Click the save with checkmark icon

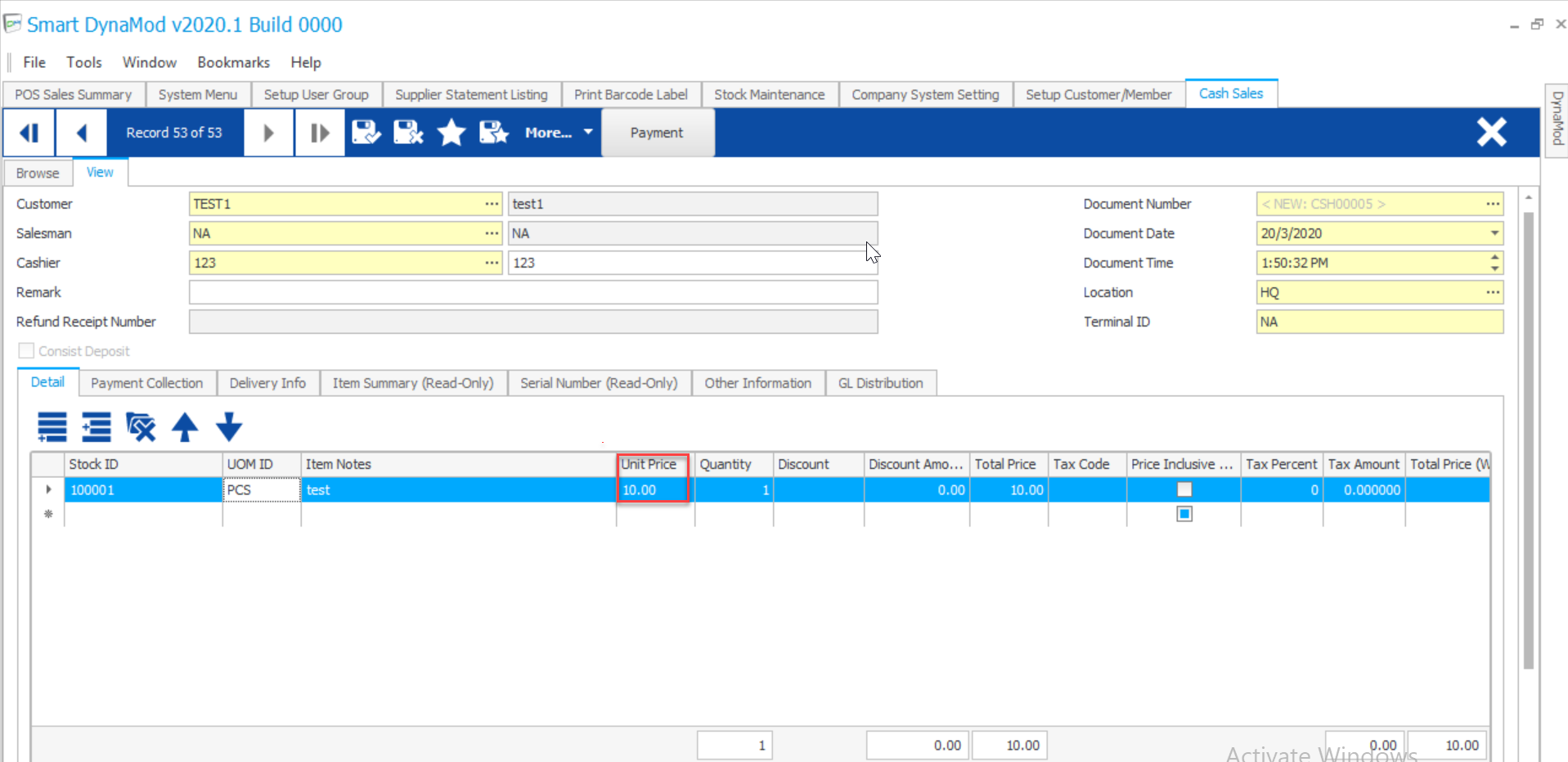click(x=366, y=132)
